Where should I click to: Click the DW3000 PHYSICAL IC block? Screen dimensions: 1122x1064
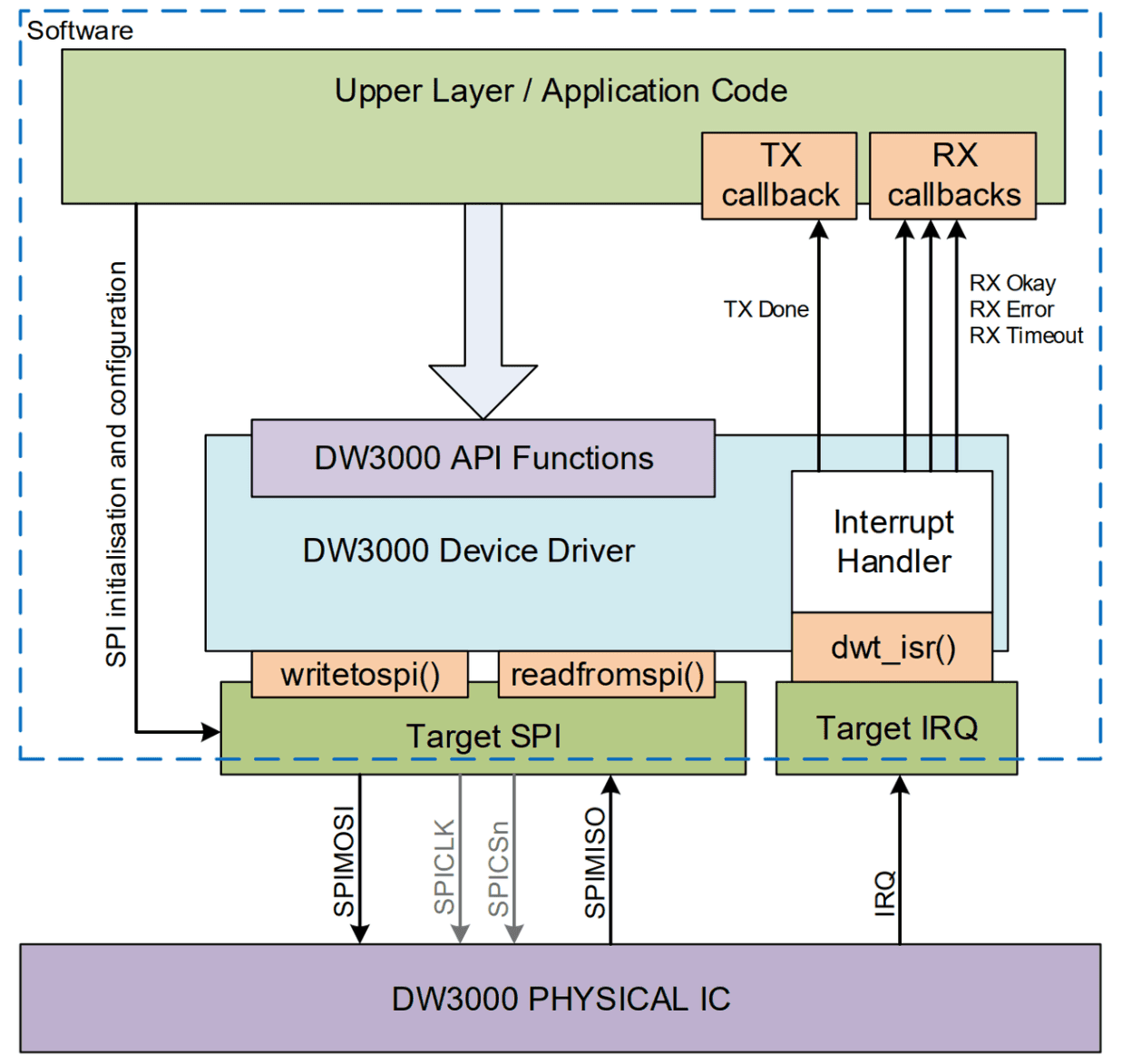pos(560,999)
